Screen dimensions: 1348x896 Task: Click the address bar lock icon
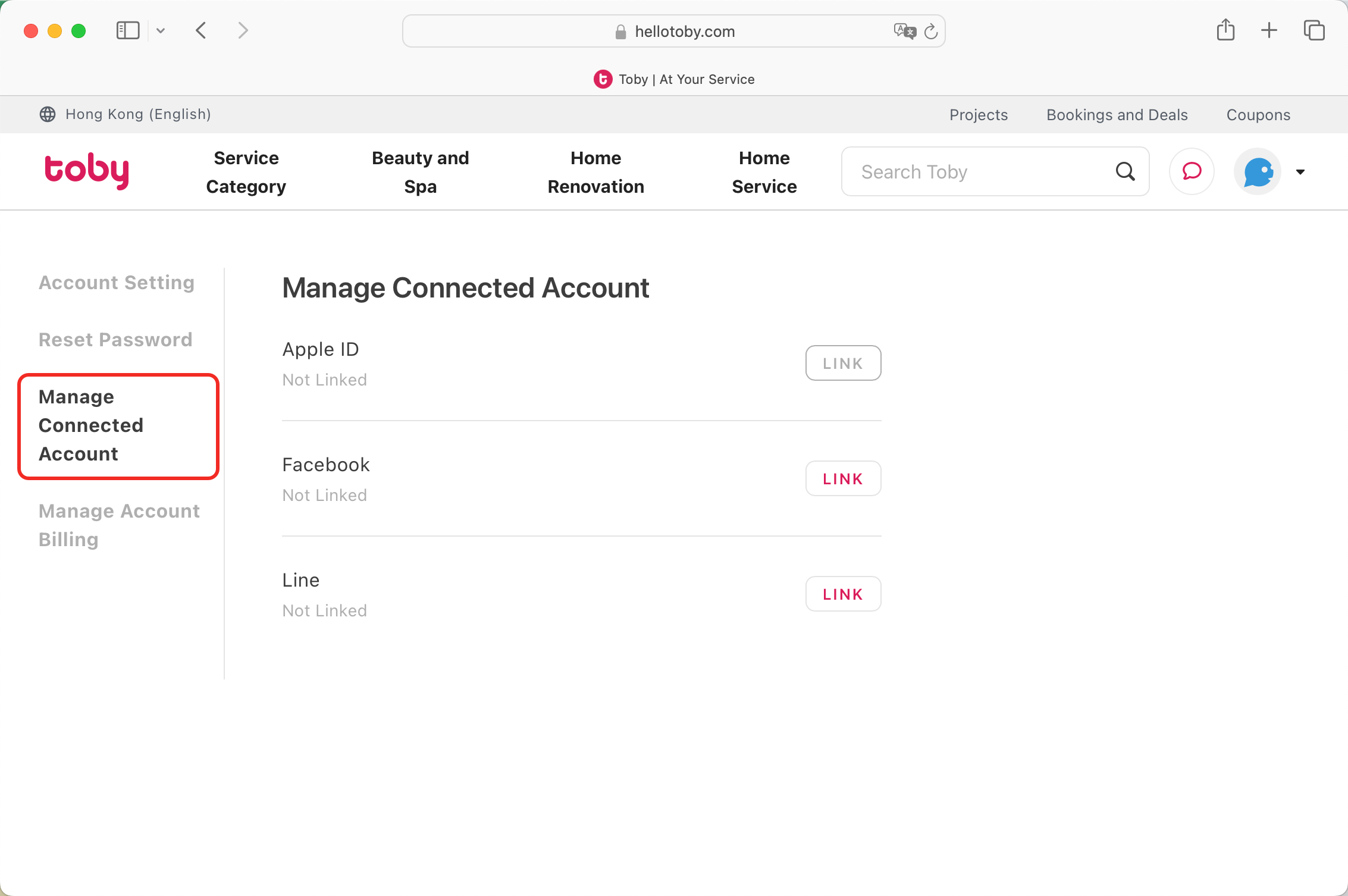point(620,32)
